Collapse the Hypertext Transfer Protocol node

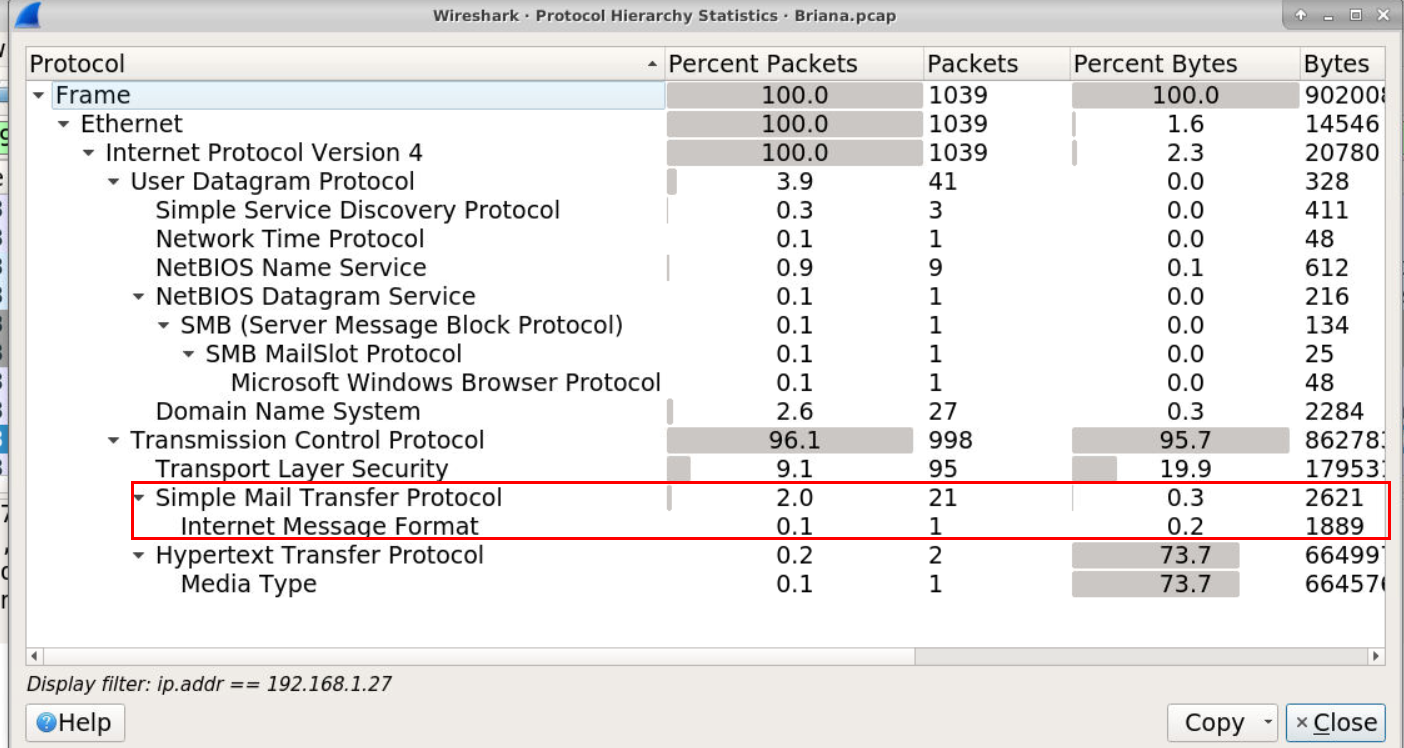[x=138, y=556]
